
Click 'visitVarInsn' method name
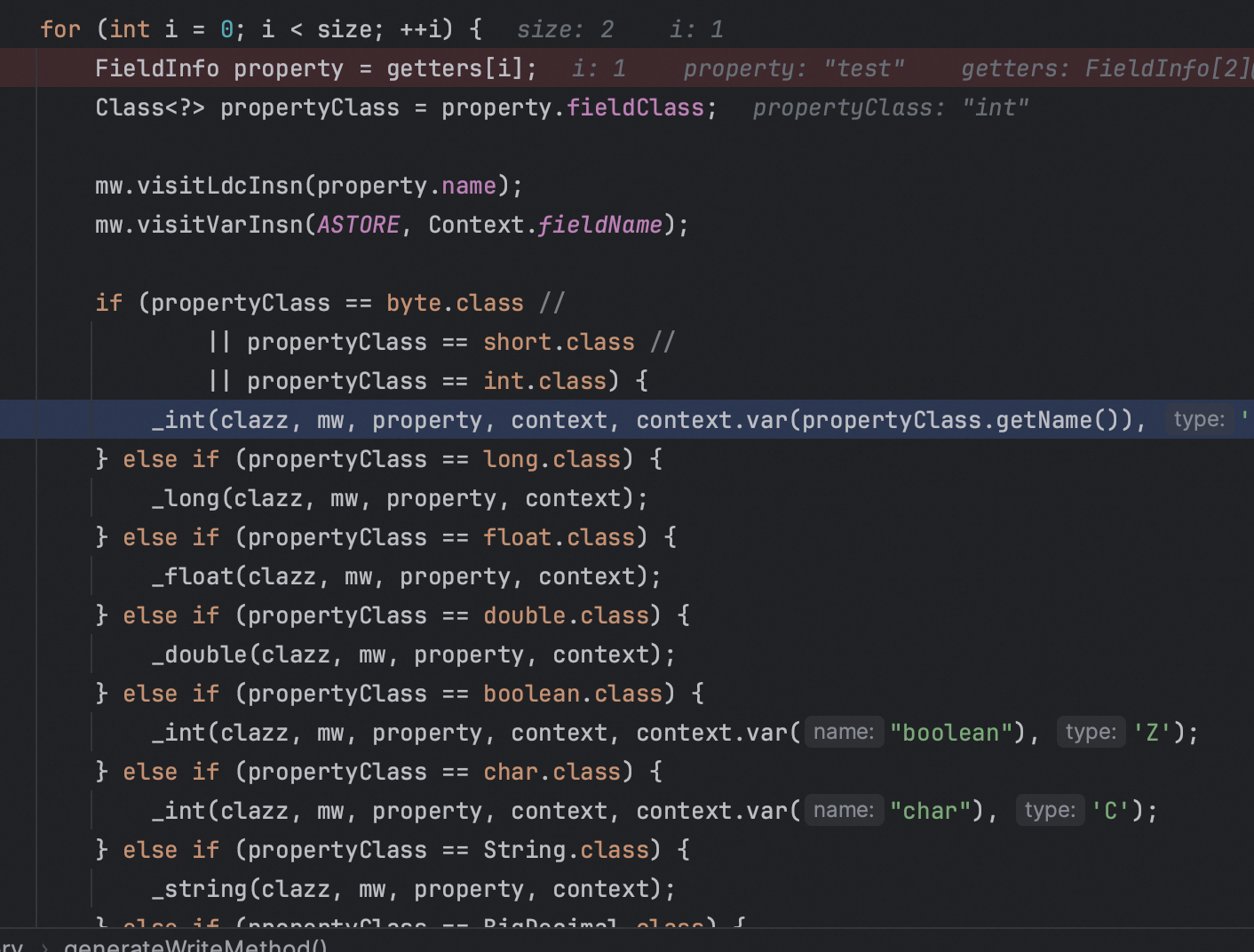[x=220, y=225]
